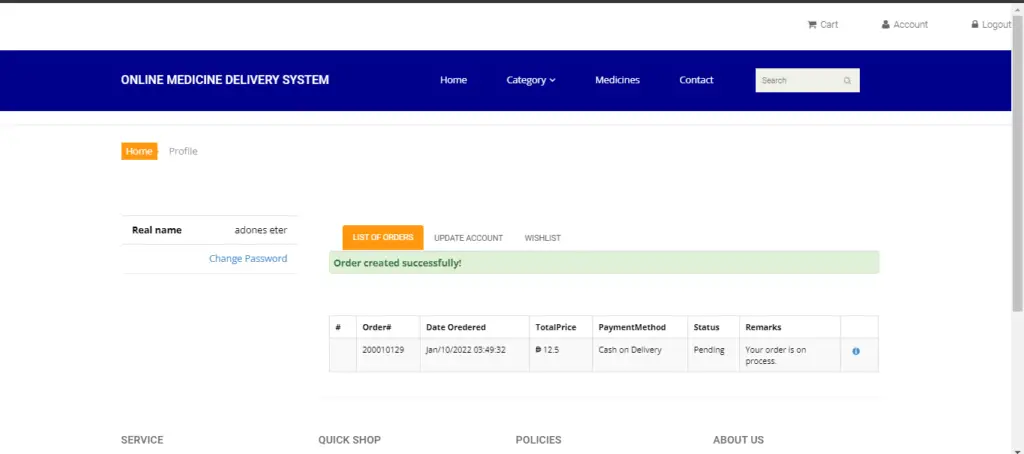Viewport: 1024px width, 454px height.
Task: Select the List of Orders tab
Action: point(383,237)
